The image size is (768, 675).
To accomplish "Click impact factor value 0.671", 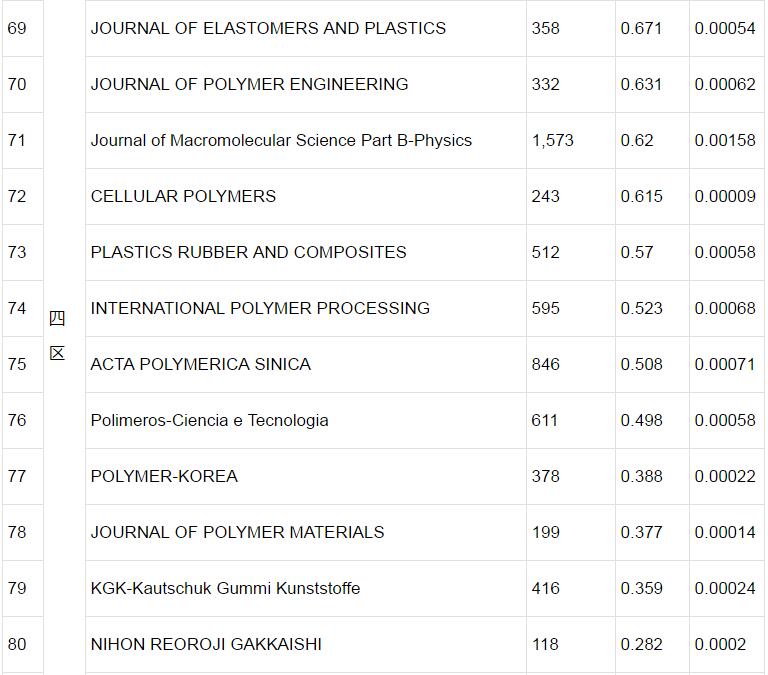I will pos(641,28).
